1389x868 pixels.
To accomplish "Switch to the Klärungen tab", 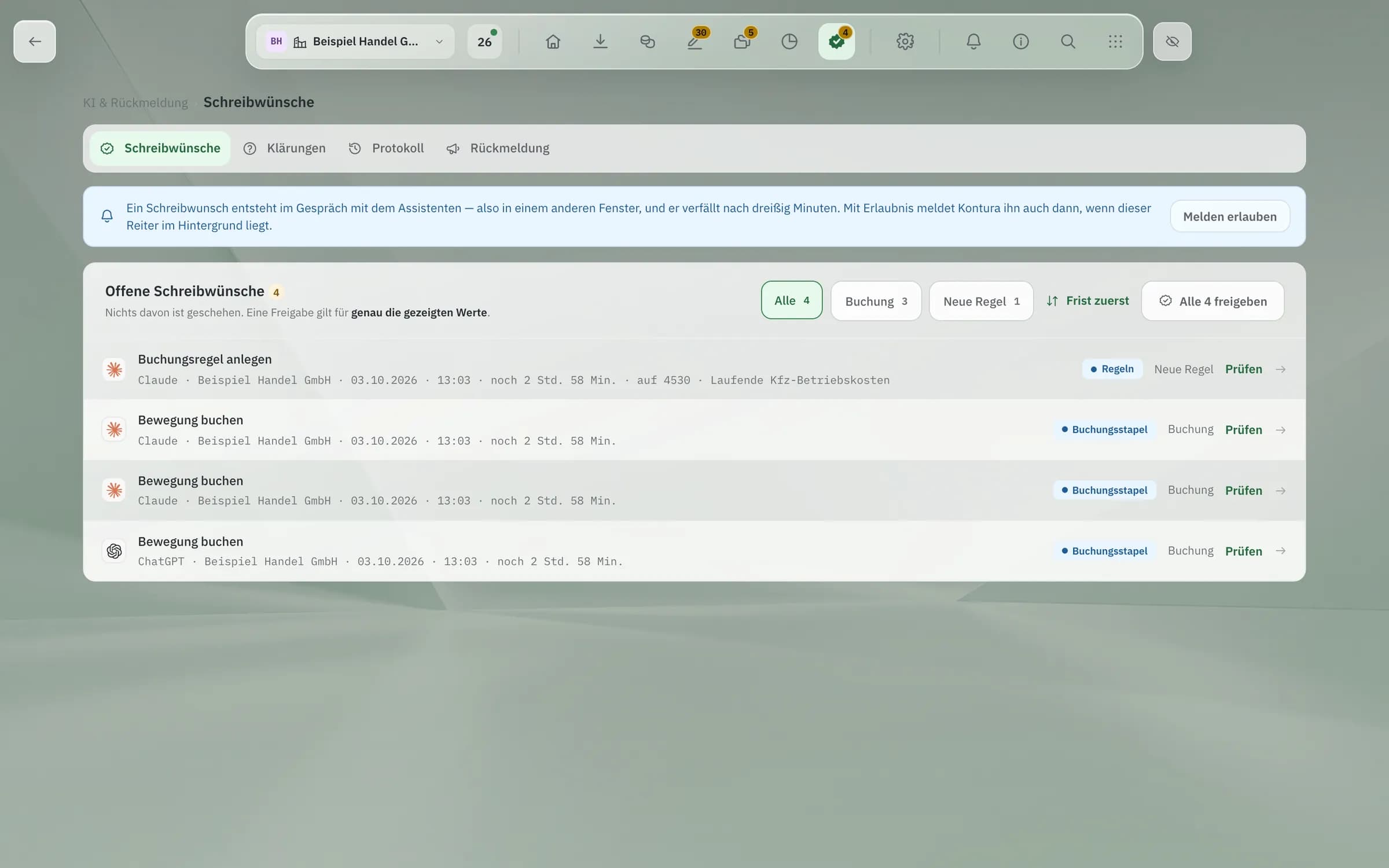I will tap(285, 149).
